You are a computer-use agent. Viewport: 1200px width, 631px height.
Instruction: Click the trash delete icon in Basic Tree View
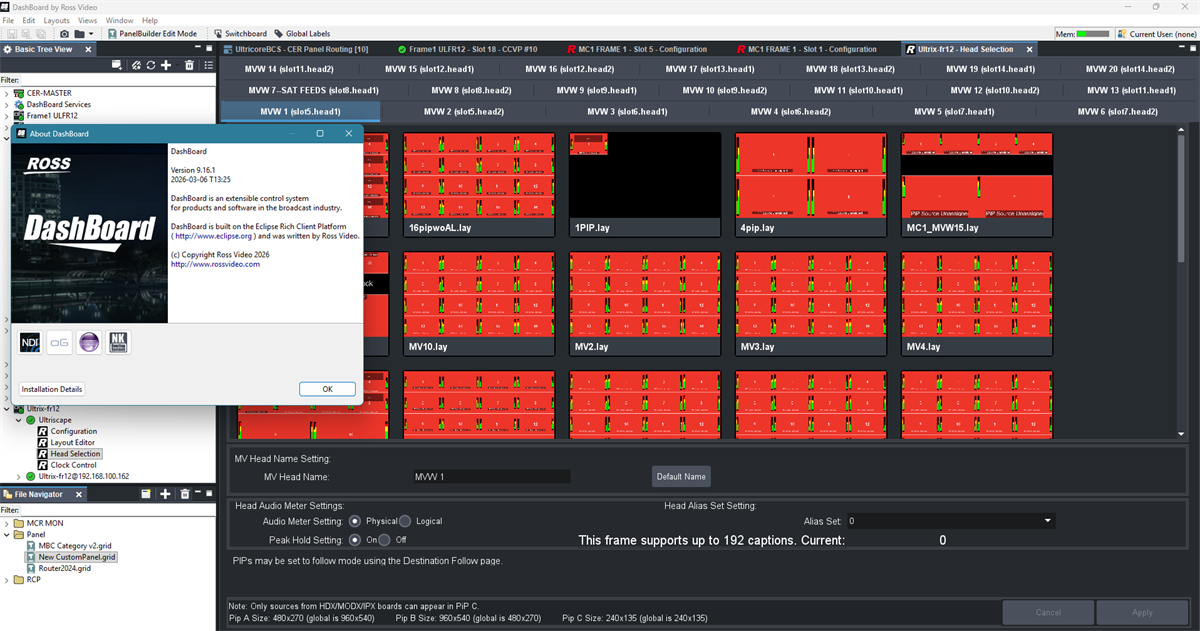[x=187, y=65]
